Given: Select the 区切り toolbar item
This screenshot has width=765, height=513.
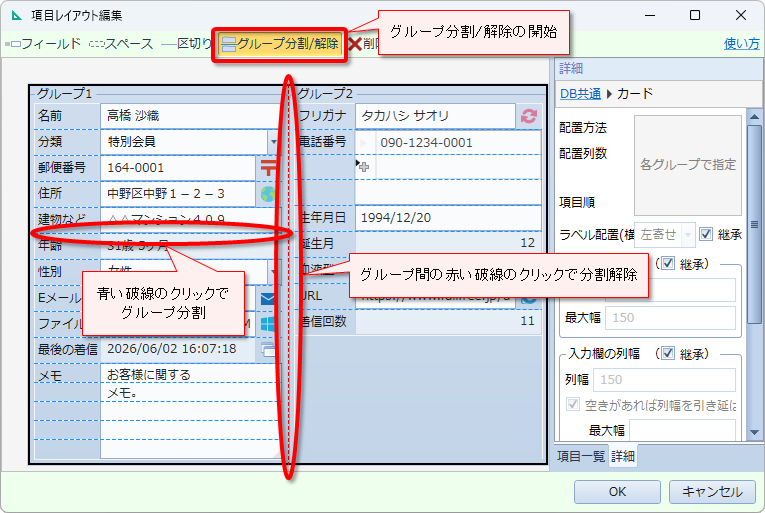Looking at the screenshot, I should [x=186, y=44].
